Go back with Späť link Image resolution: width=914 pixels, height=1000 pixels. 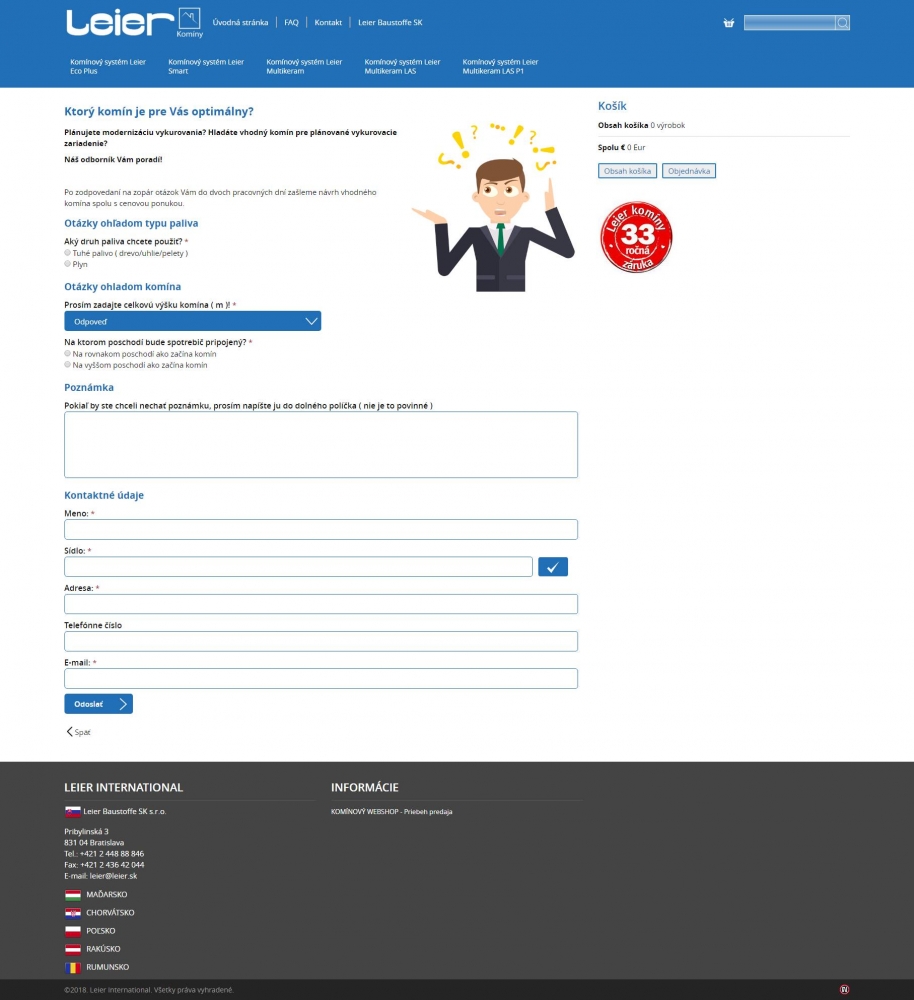pyautogui.click(x=78, y=732)
